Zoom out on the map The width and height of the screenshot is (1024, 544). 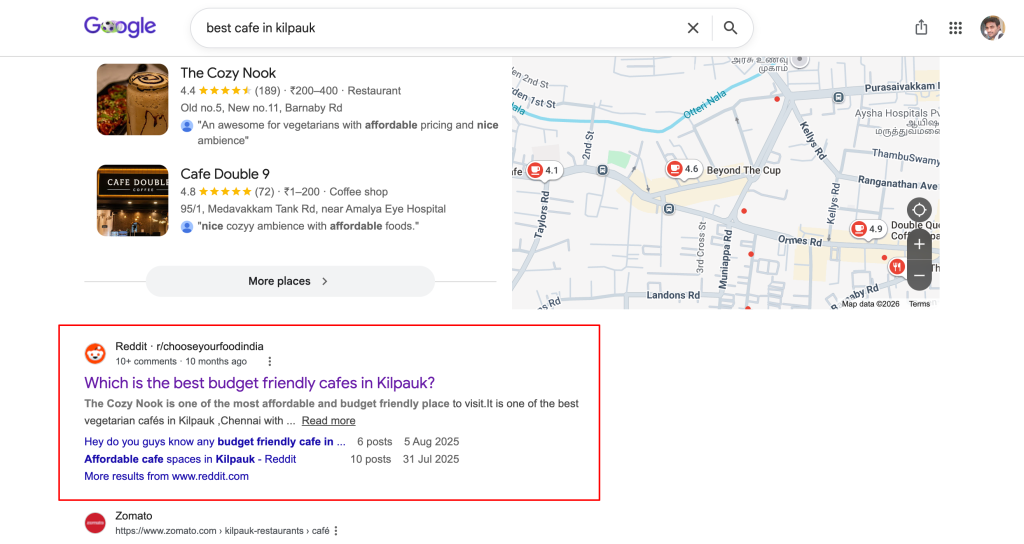click(x=919, y=276)
